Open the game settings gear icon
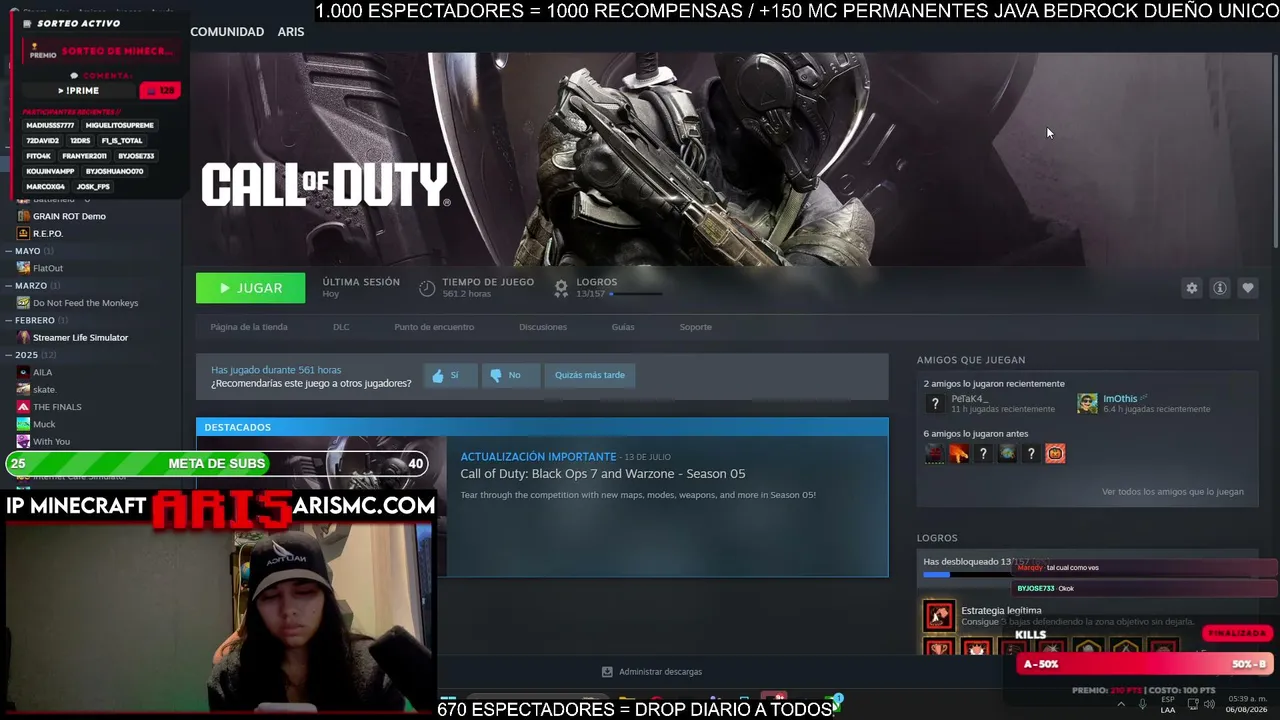This screenshot has height=720, width=1280. tap(1191, 288)
